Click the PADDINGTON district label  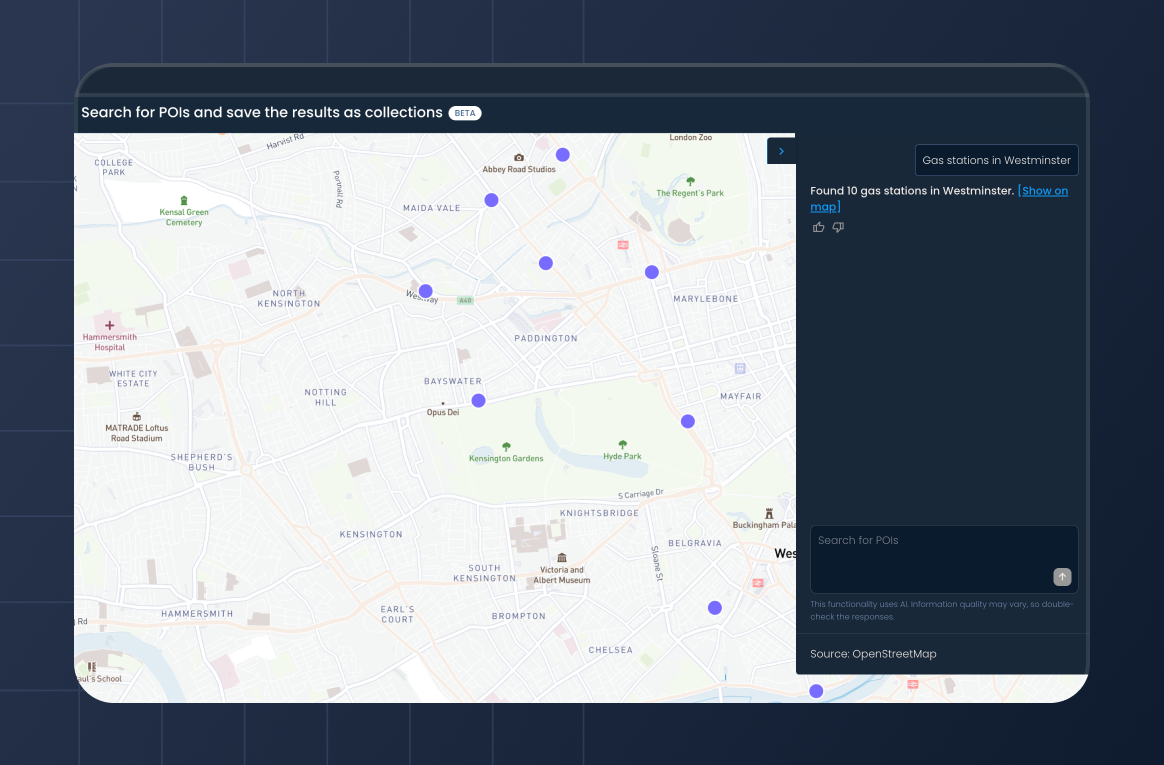pyautogui.click(x=546, y=338)
